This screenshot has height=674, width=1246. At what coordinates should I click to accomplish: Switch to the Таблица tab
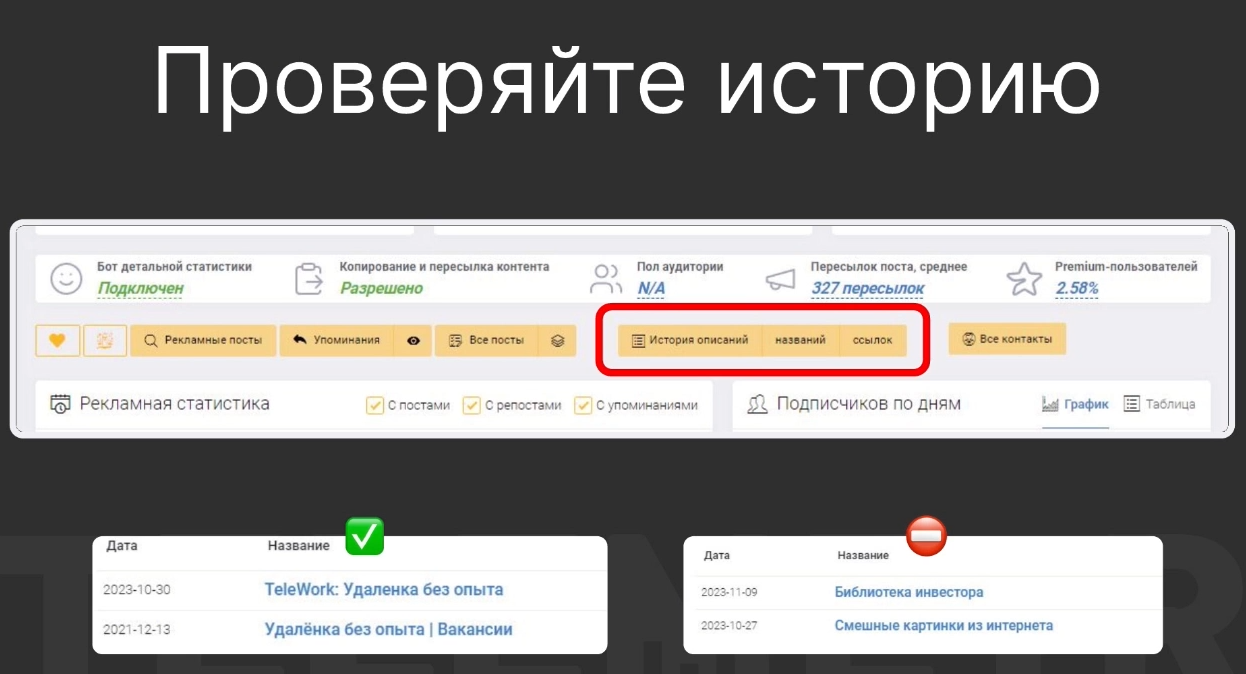coord(1159,404)
